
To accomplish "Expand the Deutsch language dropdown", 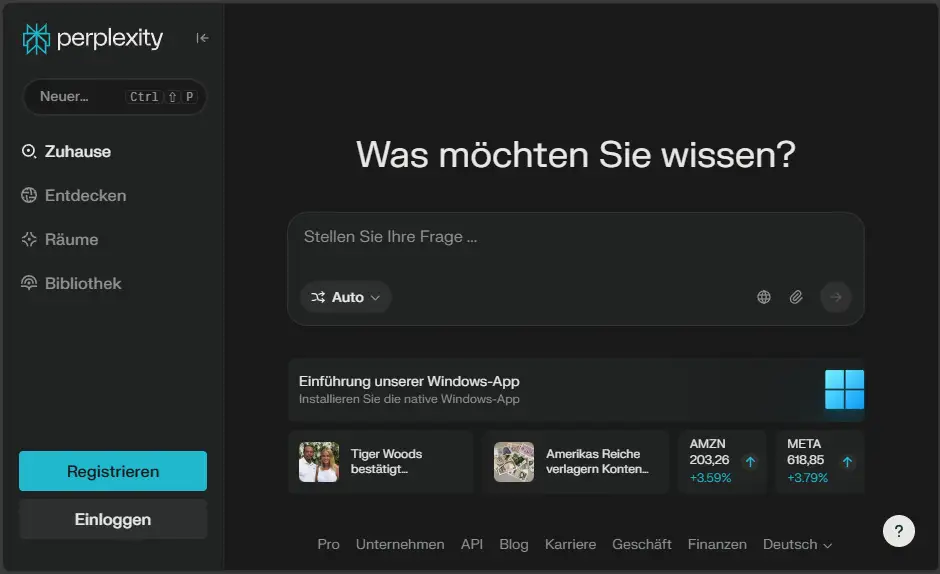I will [x=797, y=545].
